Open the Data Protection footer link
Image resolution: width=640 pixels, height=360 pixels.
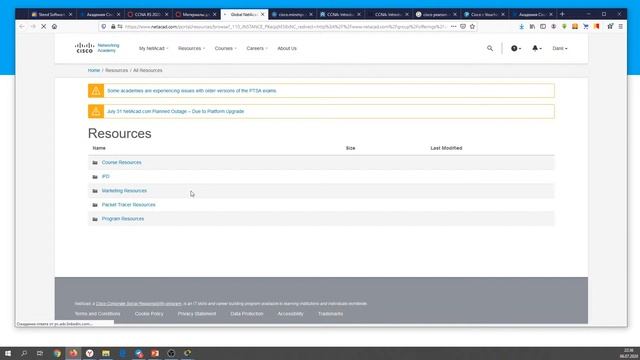pyautogui.click(x=247, y=314)
